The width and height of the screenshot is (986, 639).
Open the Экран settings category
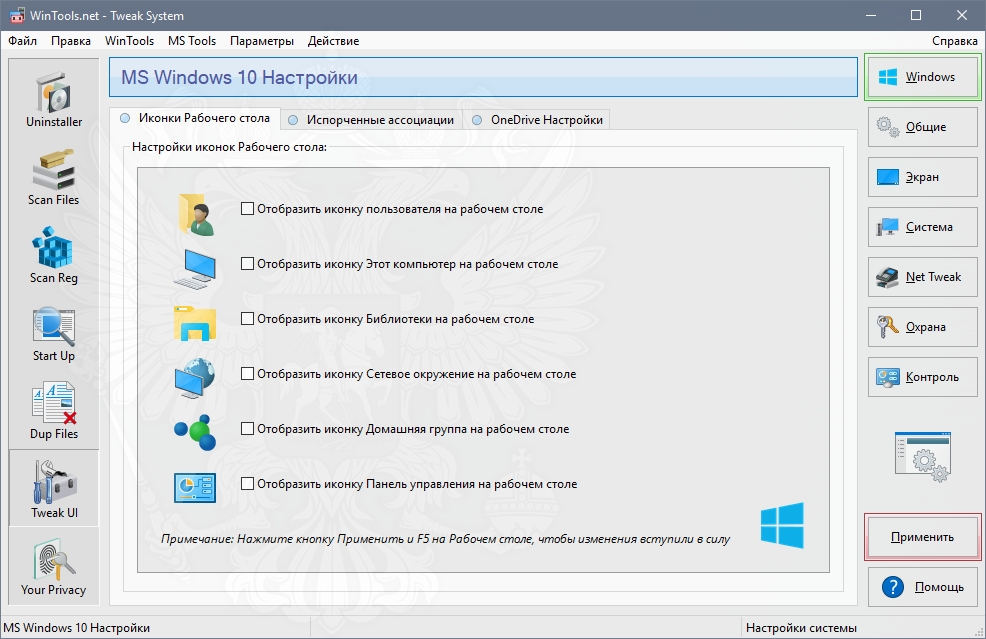tap(922, 177)
